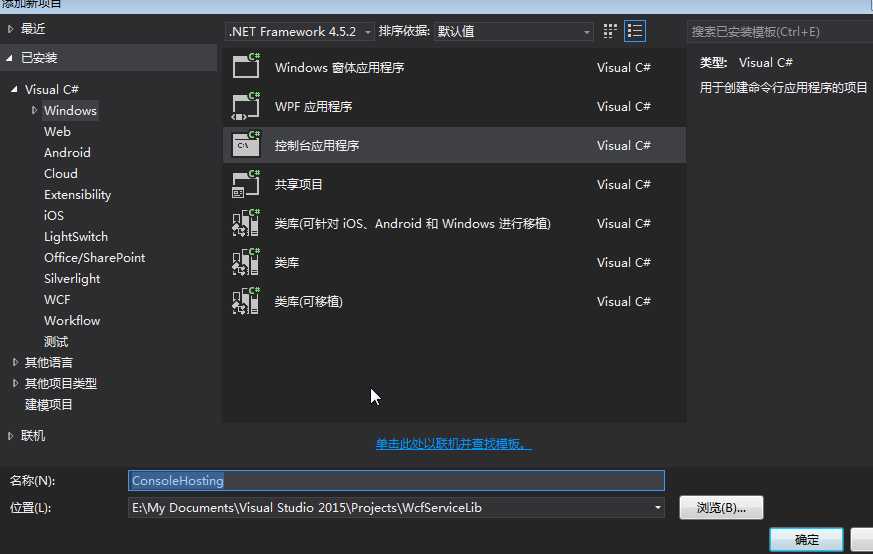873x554 pixels.
Task: Select the WCF category
Action: [x=57, y=300]
